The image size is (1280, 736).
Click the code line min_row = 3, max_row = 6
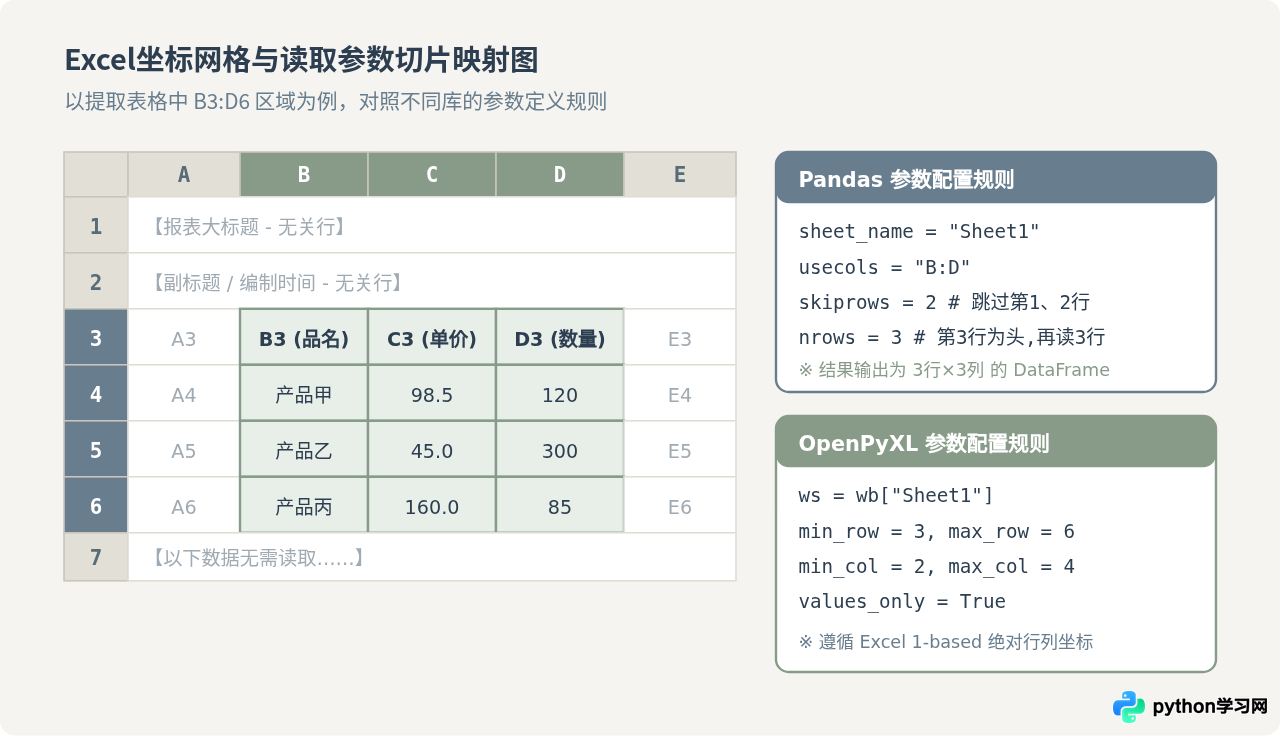[x=936, y=531]
